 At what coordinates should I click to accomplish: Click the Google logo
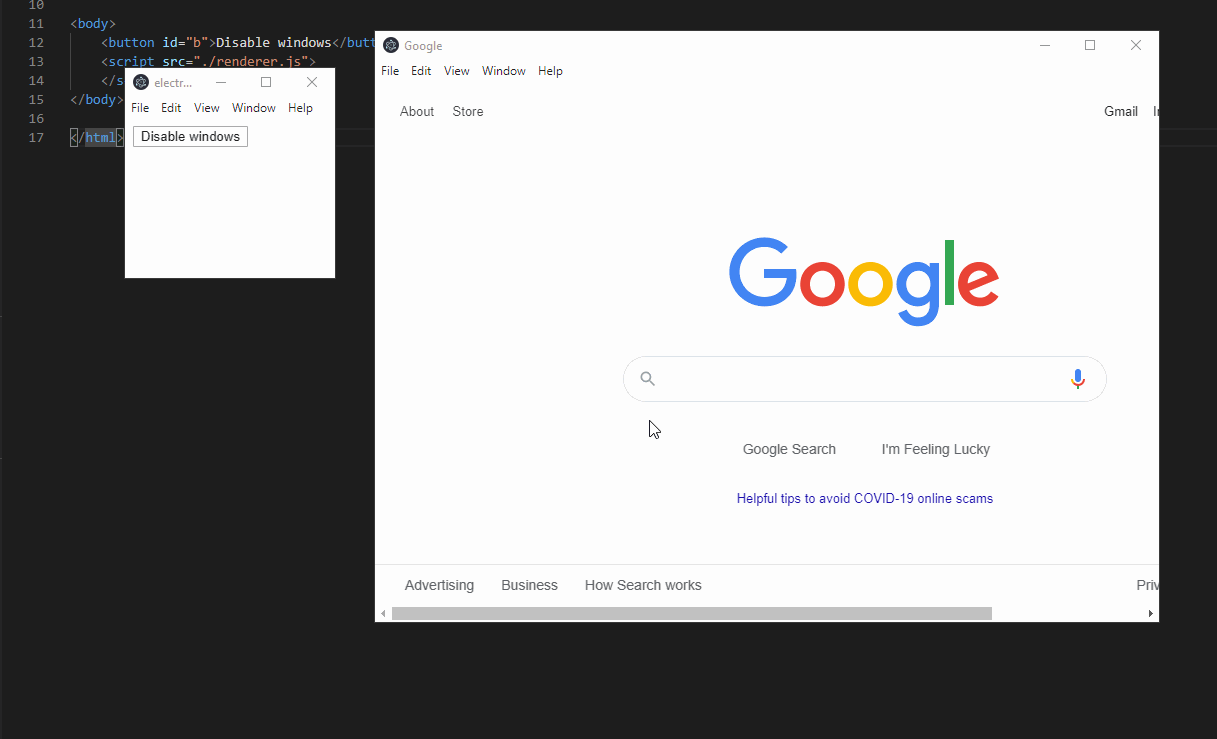click(x=864, y=281)
